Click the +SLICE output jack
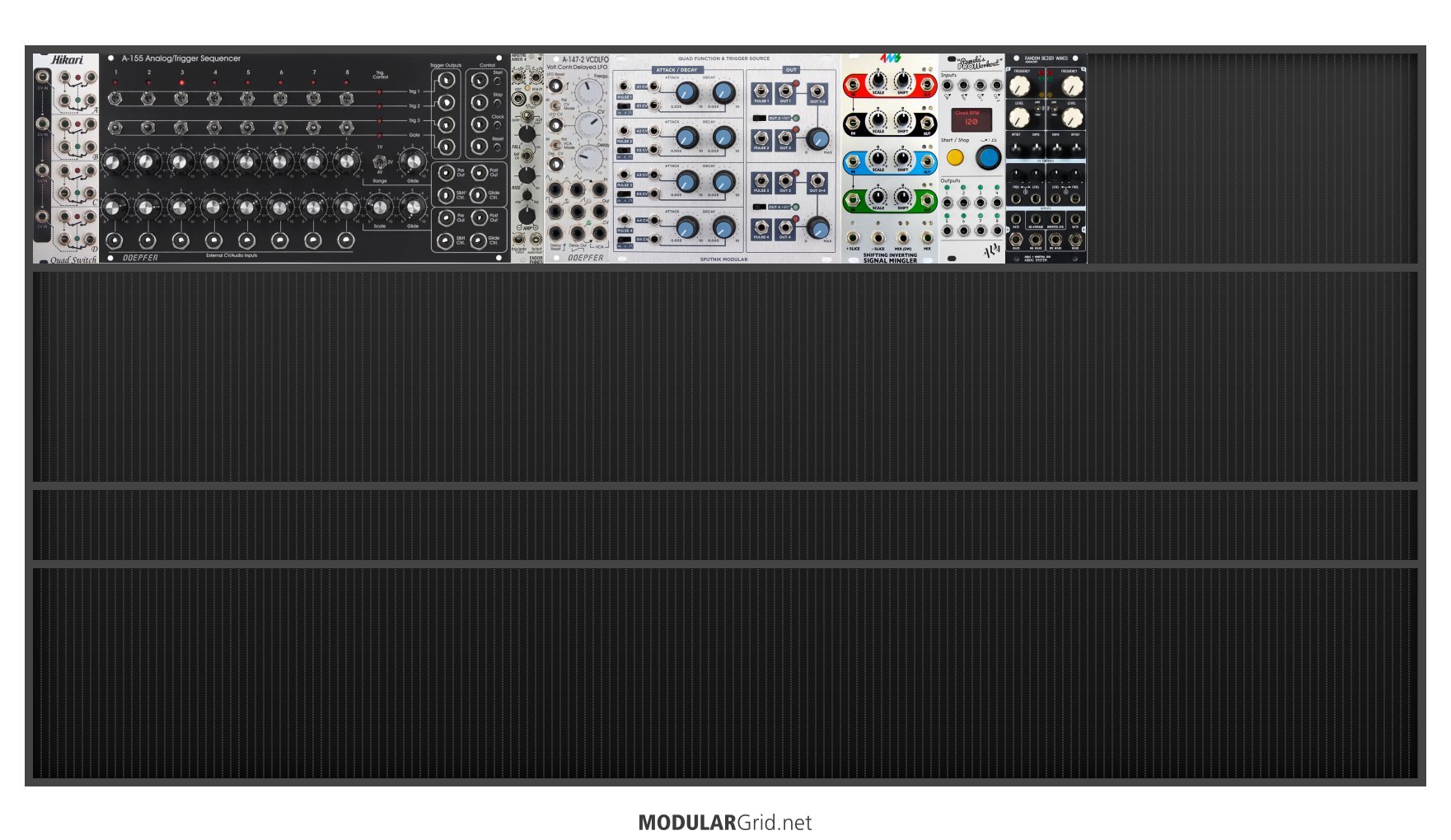This screenshot has width=1451, height=840. (853, 238)
